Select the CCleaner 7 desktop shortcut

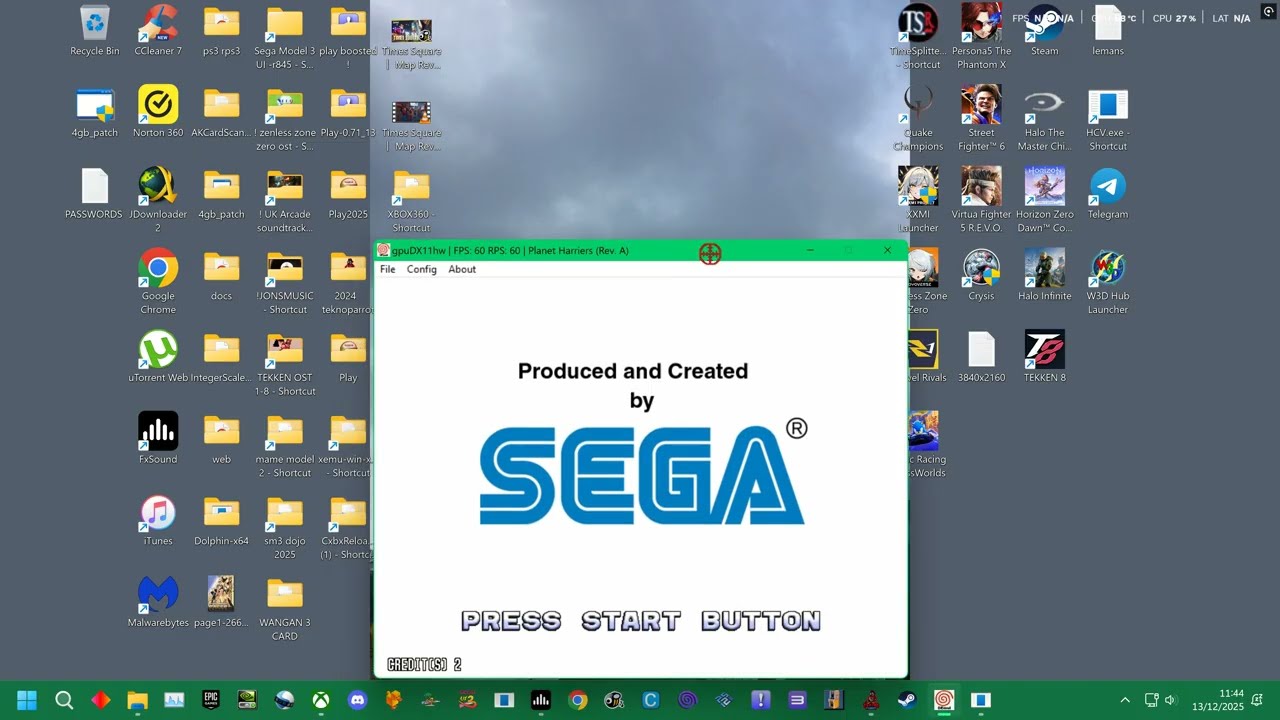coord(158,31)
